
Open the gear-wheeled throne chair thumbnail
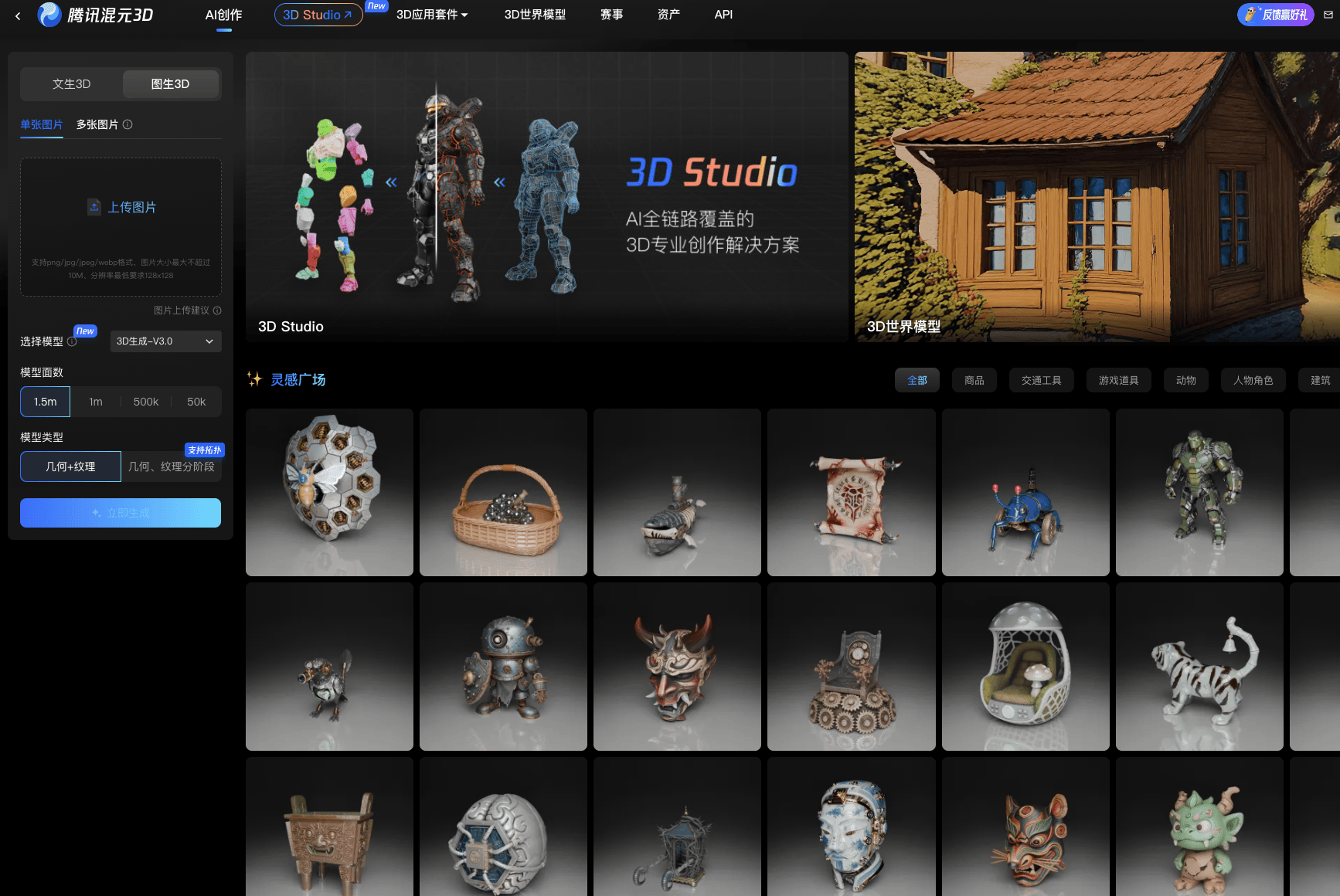pos(852,667)
